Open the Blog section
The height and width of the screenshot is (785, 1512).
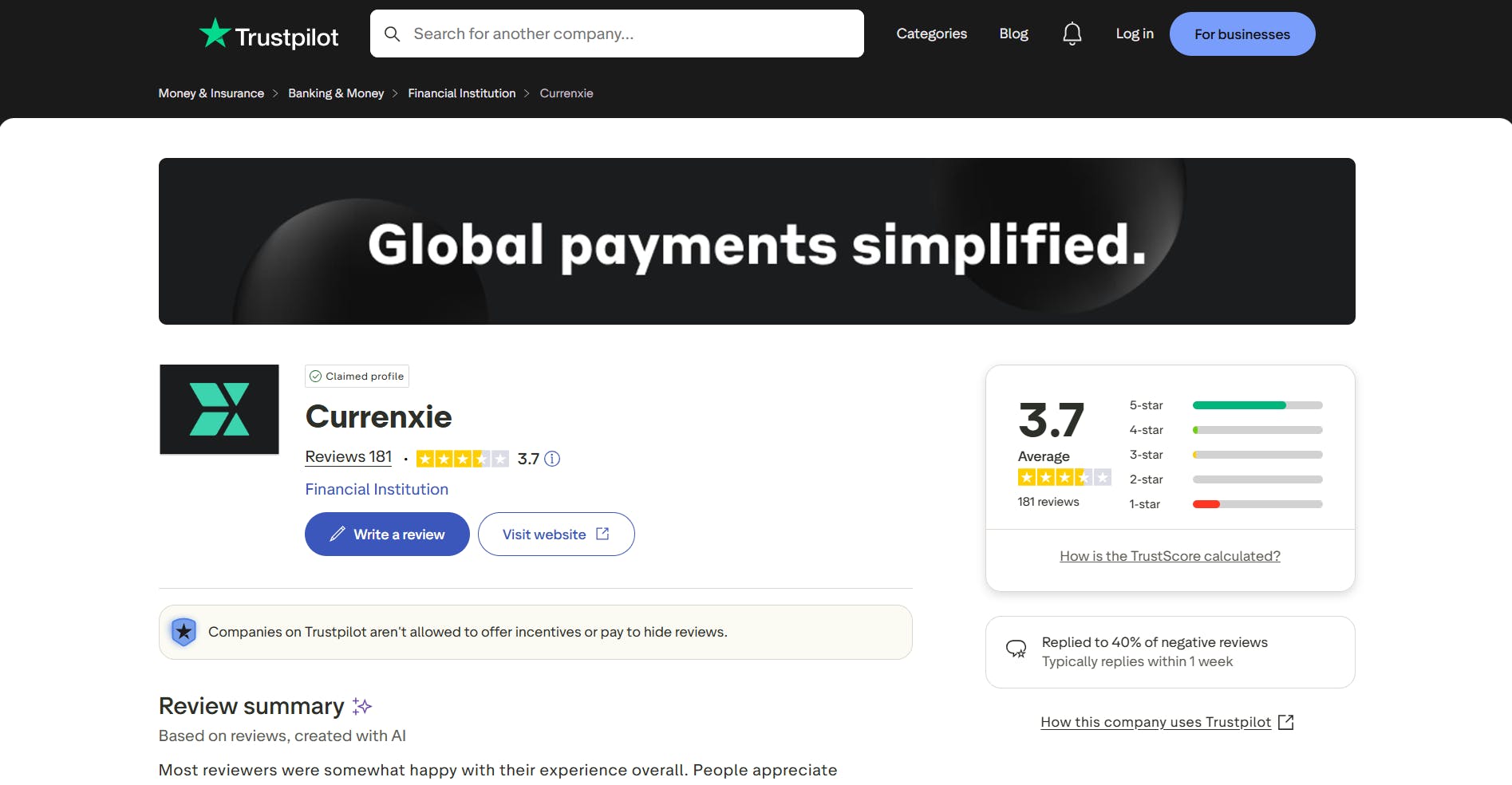(x=1013, y=34)
